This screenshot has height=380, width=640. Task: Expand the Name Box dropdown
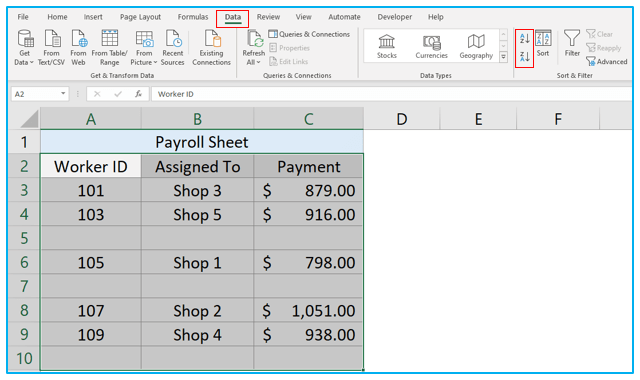63,94
